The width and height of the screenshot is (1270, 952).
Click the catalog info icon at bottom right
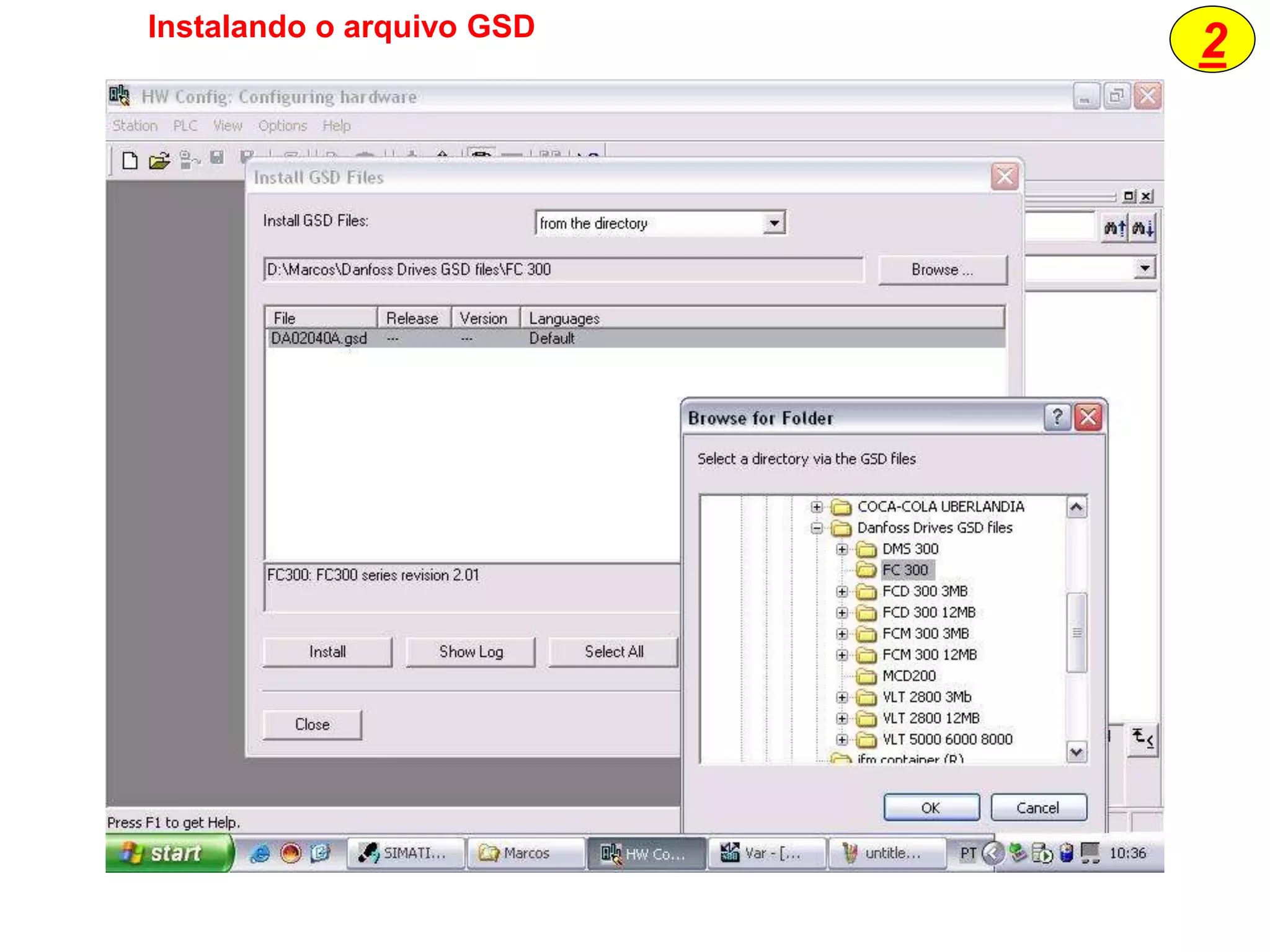point(1142,739)
